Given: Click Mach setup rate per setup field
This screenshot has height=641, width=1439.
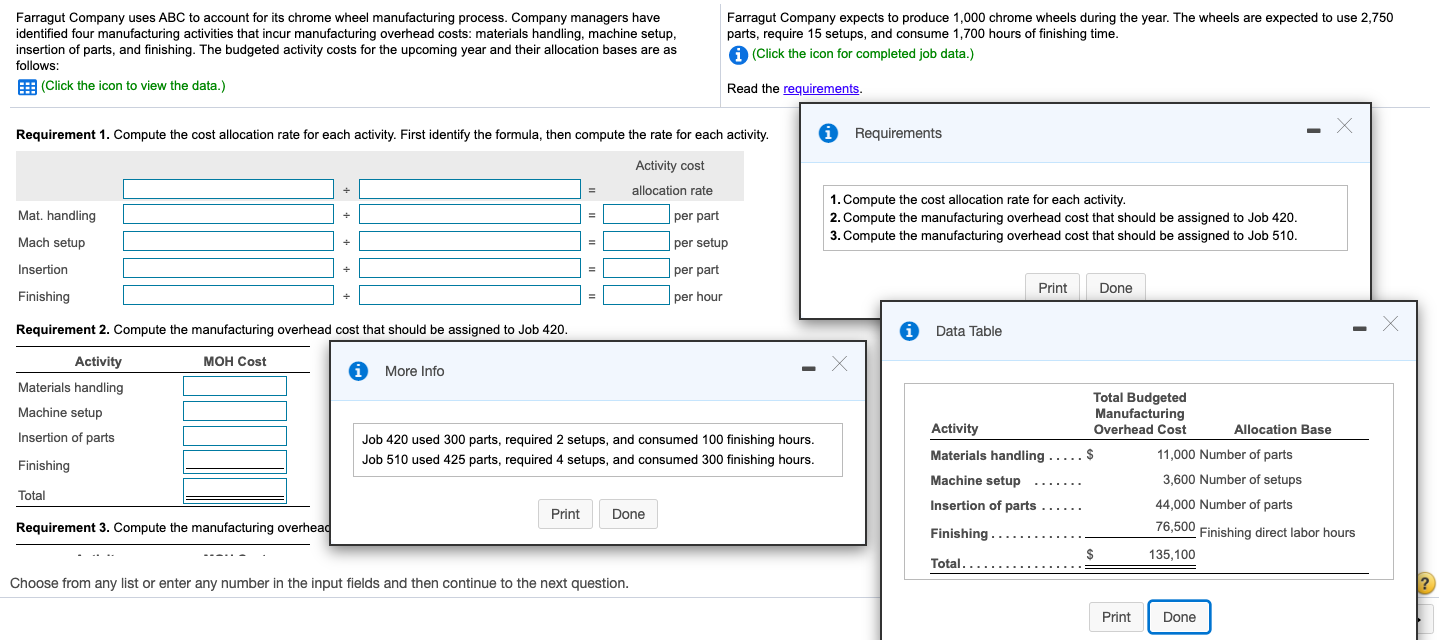Looking at the screenshot, I should 636,241.
